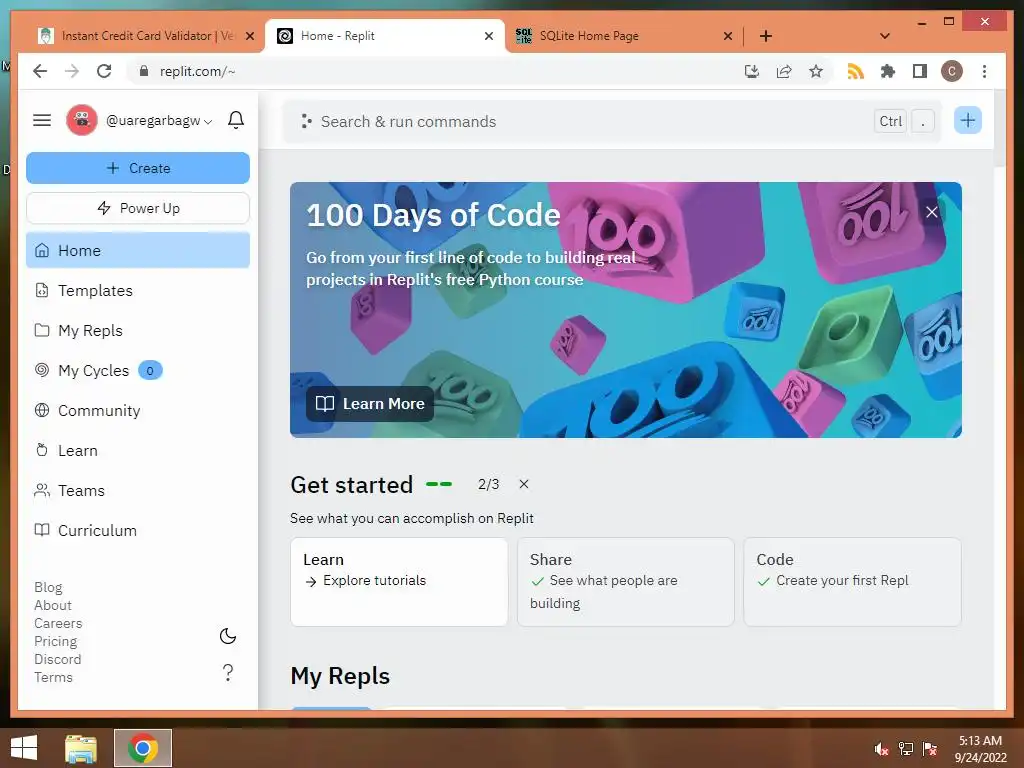
Task: Focus the Search & run commands field
Action: click(x=612, y=121)
